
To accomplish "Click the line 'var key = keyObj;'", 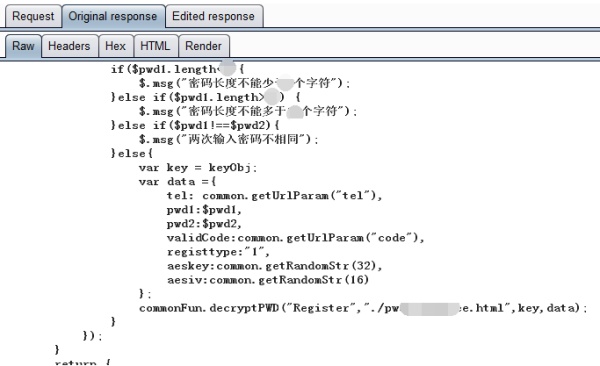I will (x=198, y=168).
